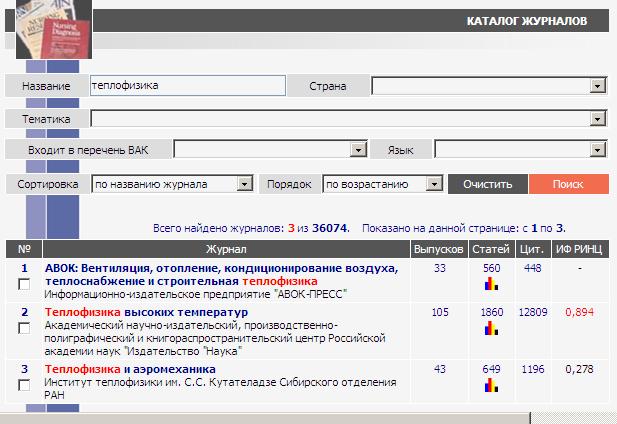This screenshot has height=424, width=617.
Task: Click issues count 33 for АВОК
Action: pyautogui.click(x=440, y=268)
